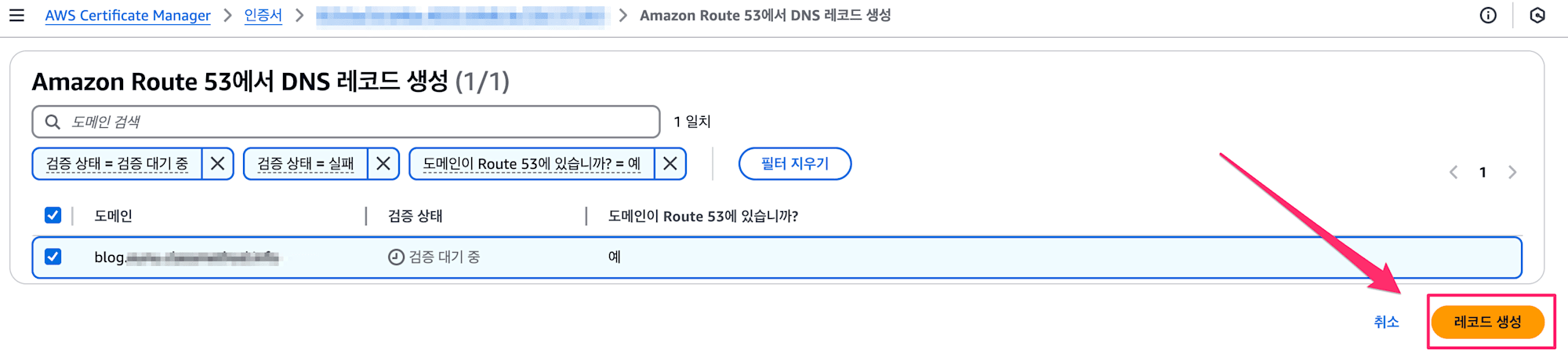Click the 필터 지우기 button
The height and width of the screenshot is (361, 1568).
[x=795, y=163]
